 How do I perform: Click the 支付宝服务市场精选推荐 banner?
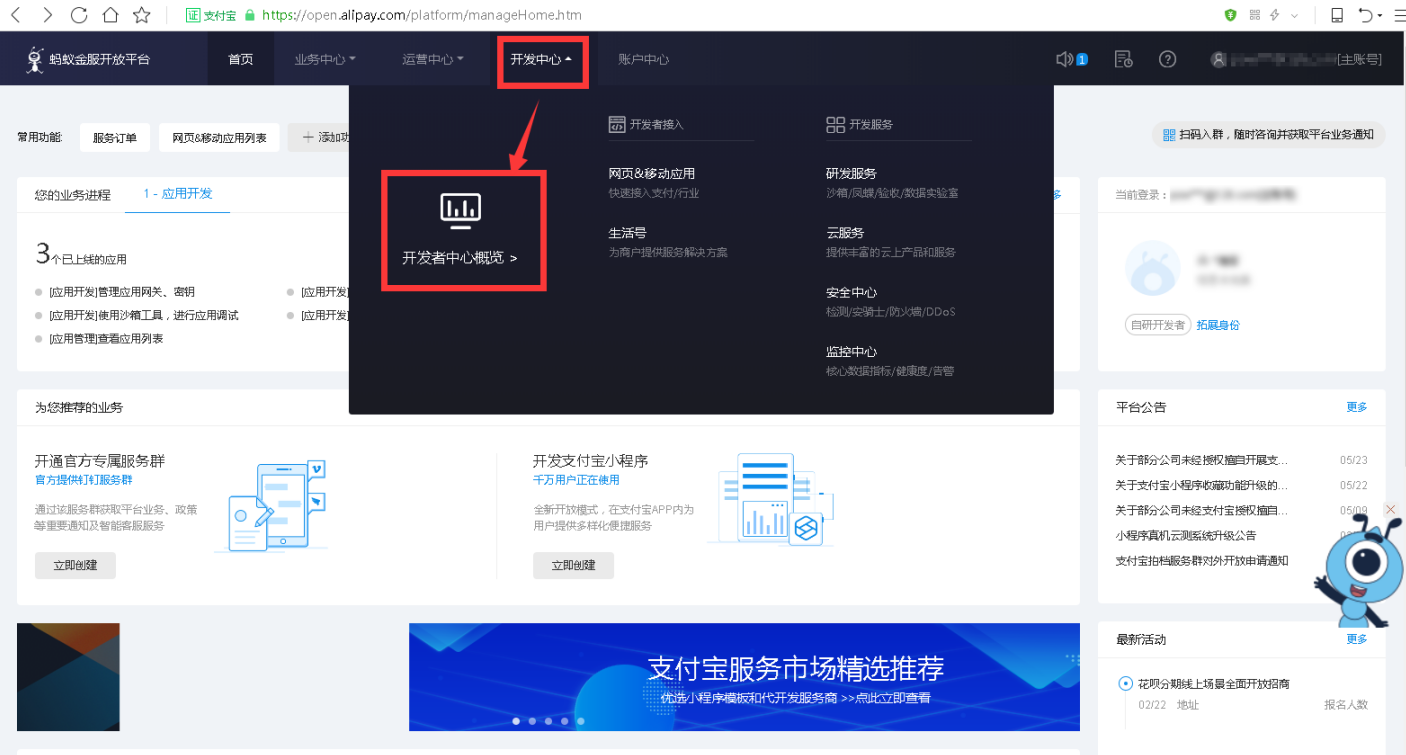tap(744, 677)
